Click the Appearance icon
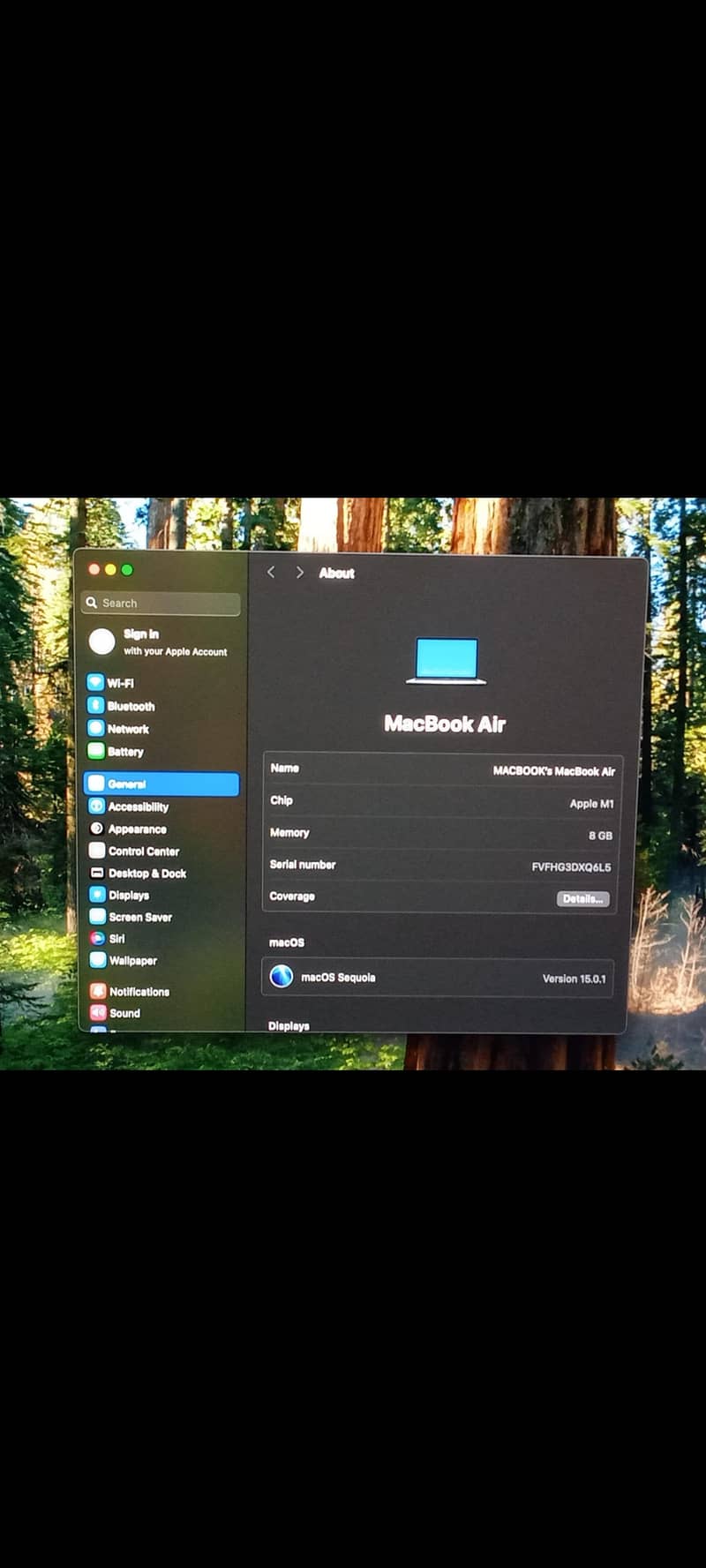The image size is (706, 1568). [x=96, y=828]
